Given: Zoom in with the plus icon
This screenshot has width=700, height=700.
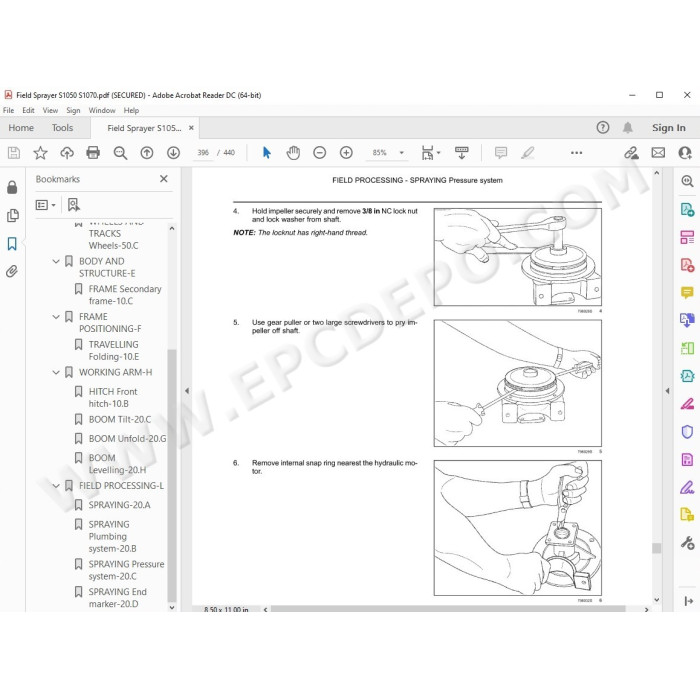Looking at the screenshot, I should [x=346, y=153].
